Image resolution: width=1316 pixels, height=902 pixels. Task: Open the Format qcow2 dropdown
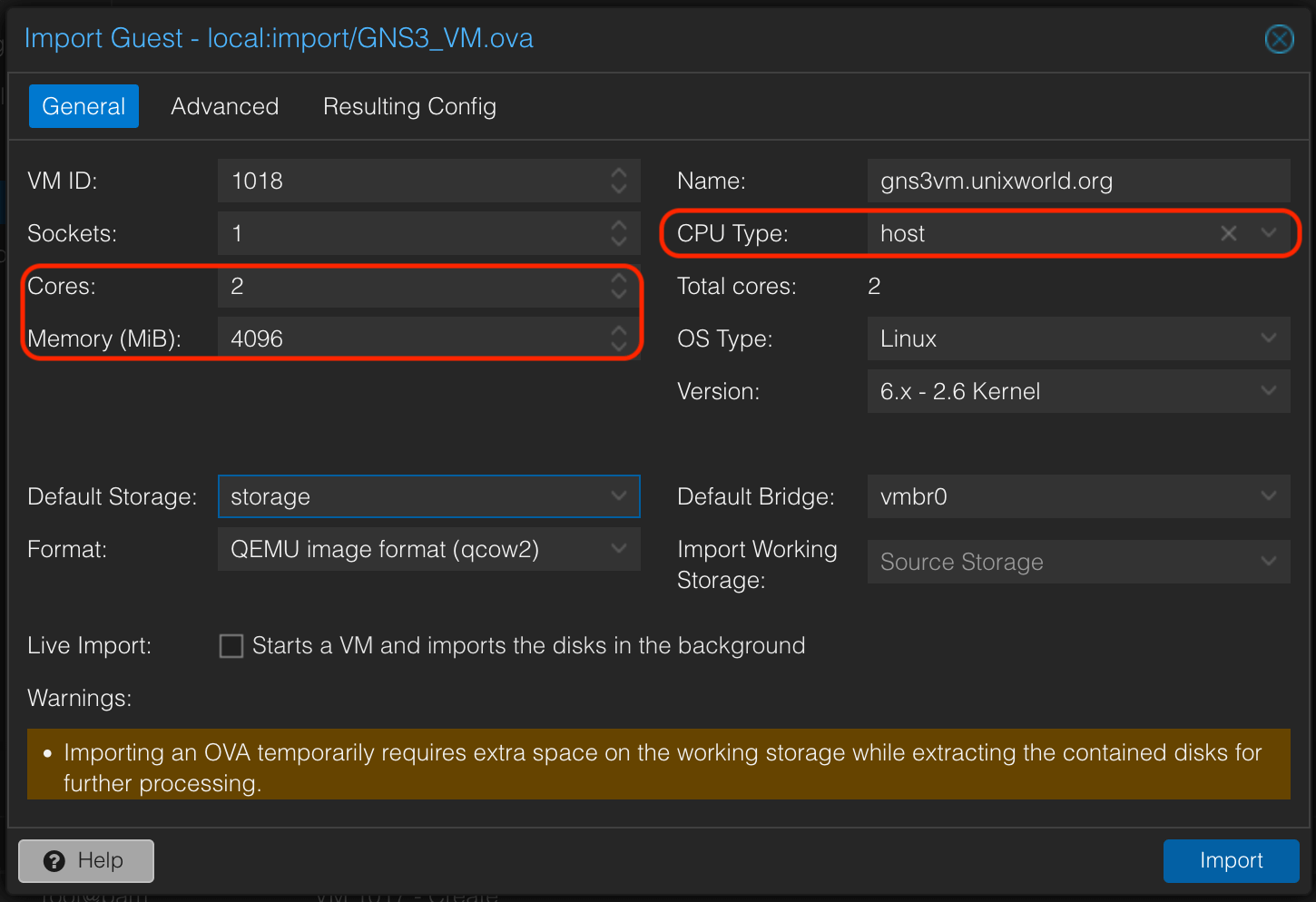coord(619,549)
